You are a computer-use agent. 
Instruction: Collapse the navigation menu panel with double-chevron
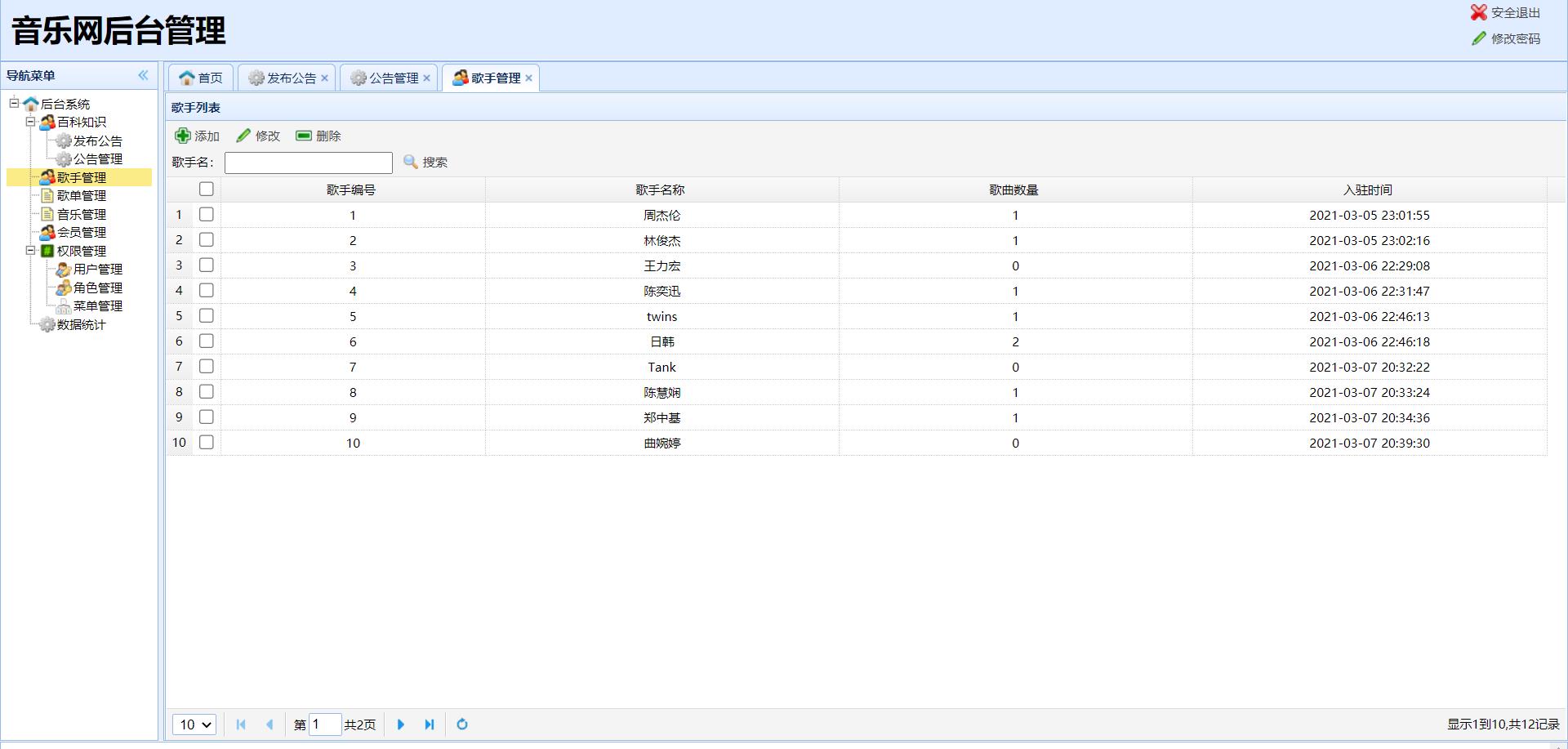coord(143,75)
